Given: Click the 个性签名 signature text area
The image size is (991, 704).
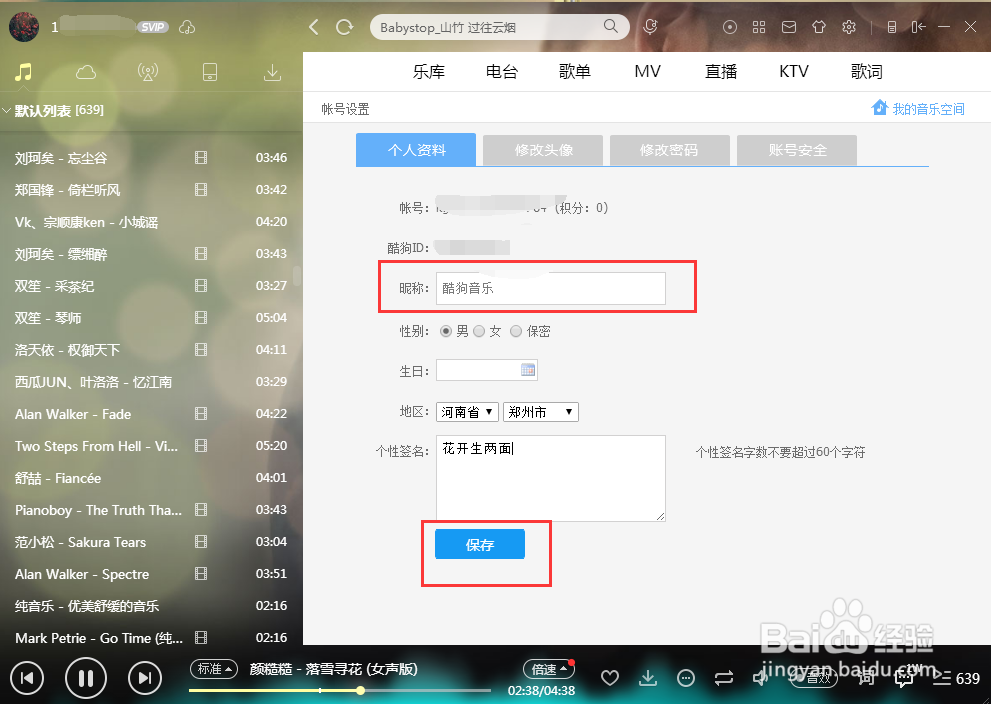Looking at the screenshot, I should pos(550,478).
